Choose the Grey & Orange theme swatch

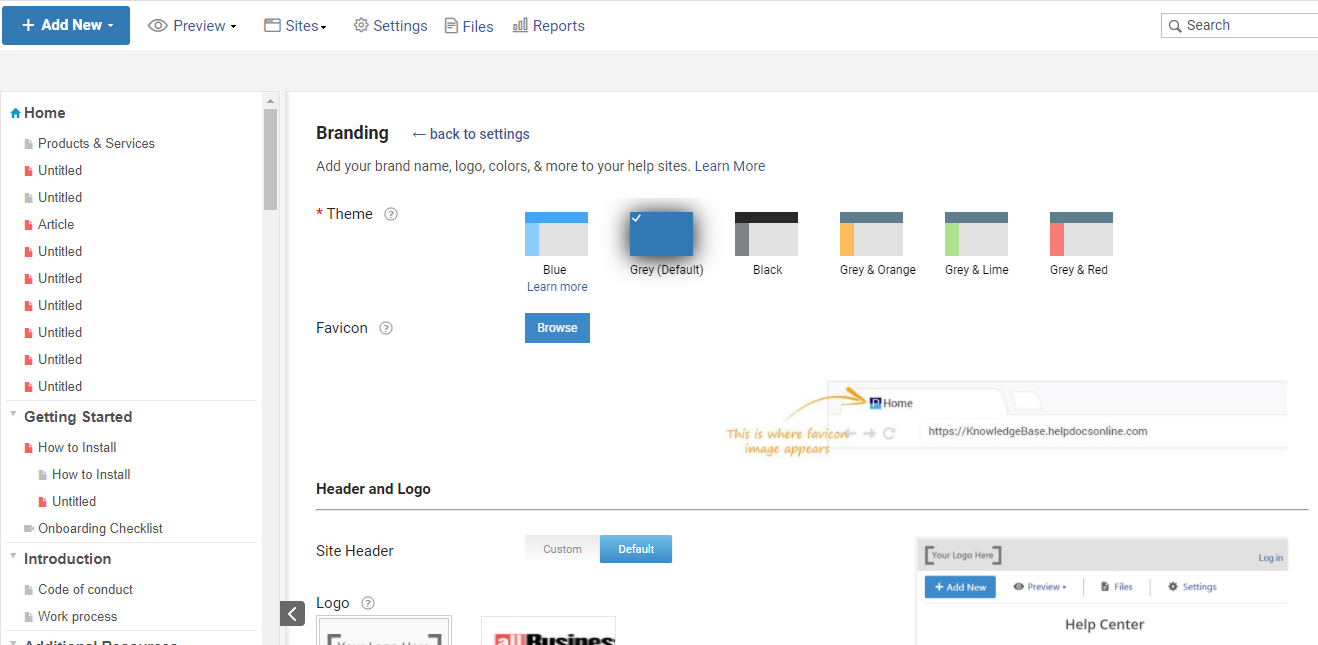[x=871, y=234]
